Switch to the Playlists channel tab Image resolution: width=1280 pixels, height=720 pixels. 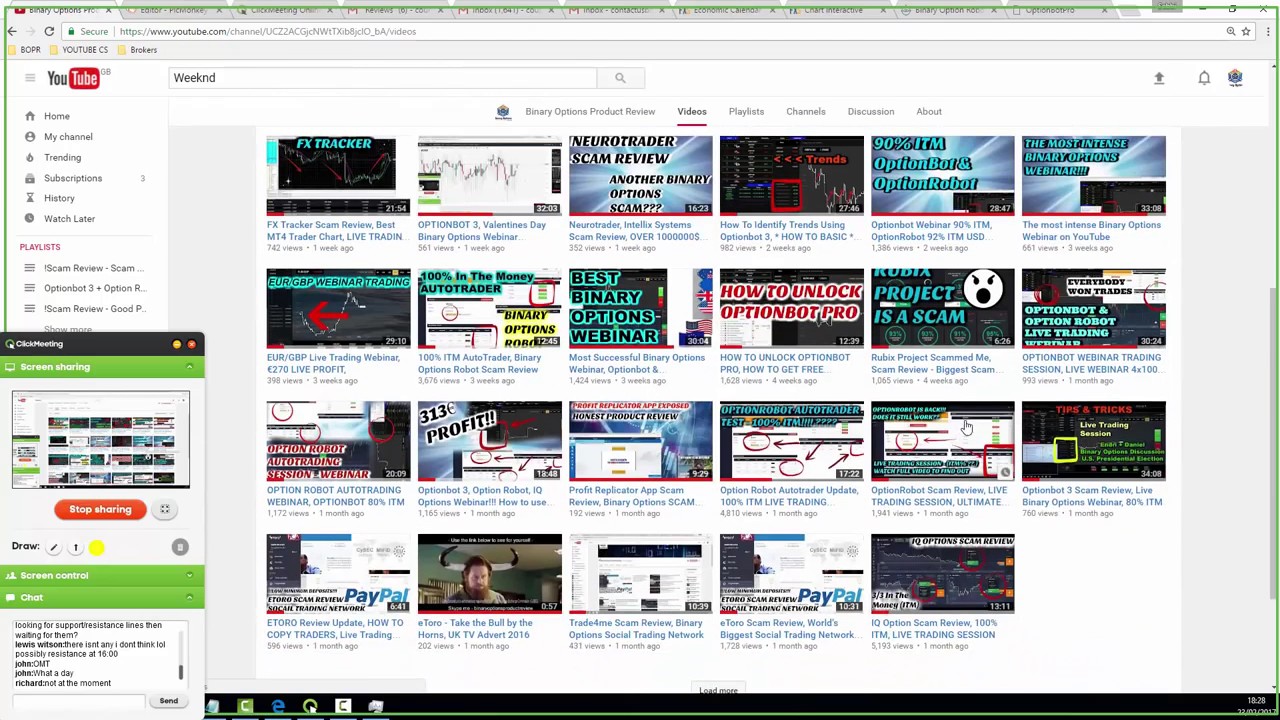click(x=746, y=112)
